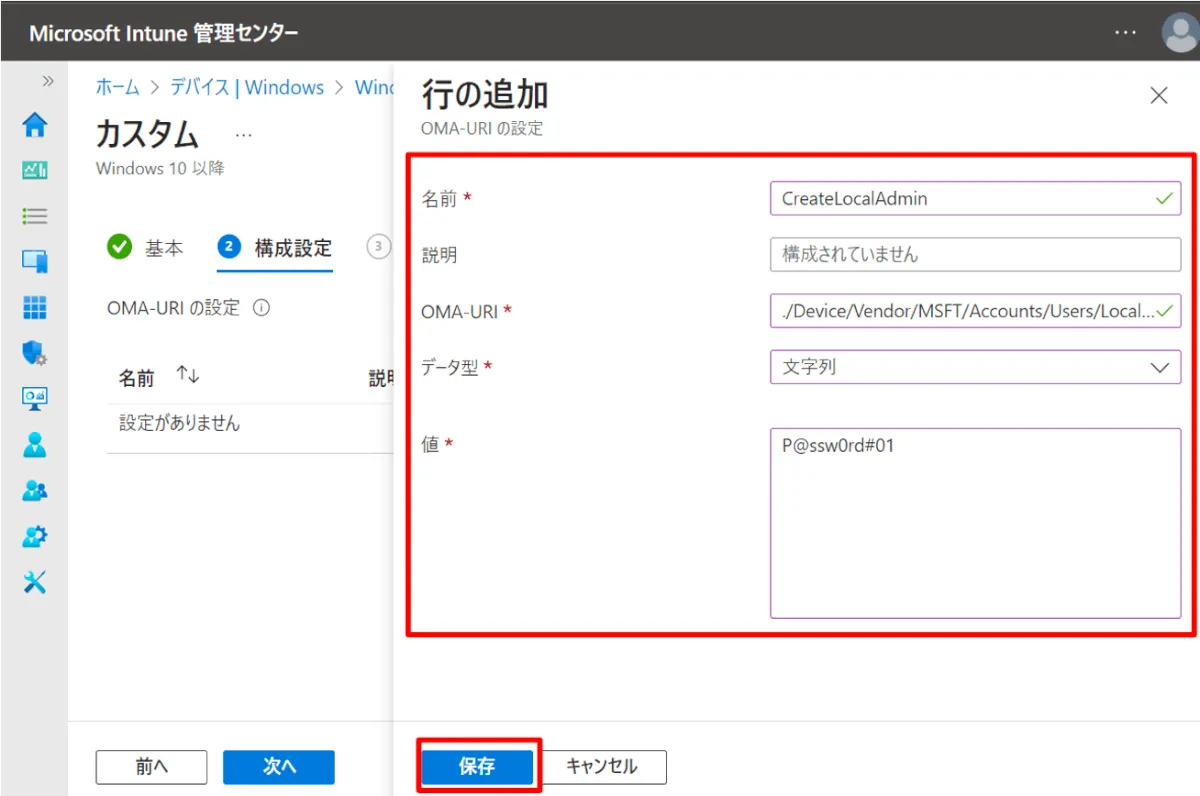Image resolution: width=1200 pixels, height=796 pixels.
Task: Open Home icon in left sidebar
Action: 35,125
